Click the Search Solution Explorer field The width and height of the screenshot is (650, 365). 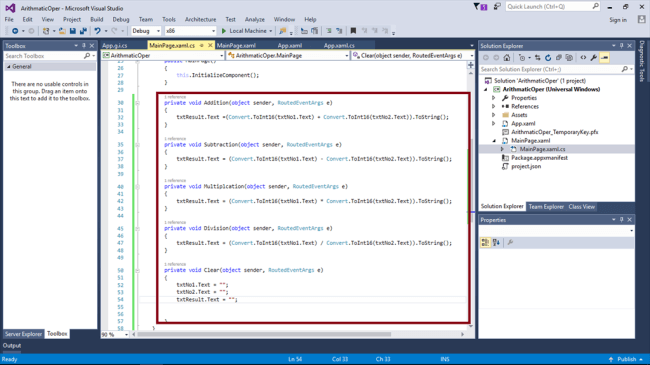click(557, 69)
